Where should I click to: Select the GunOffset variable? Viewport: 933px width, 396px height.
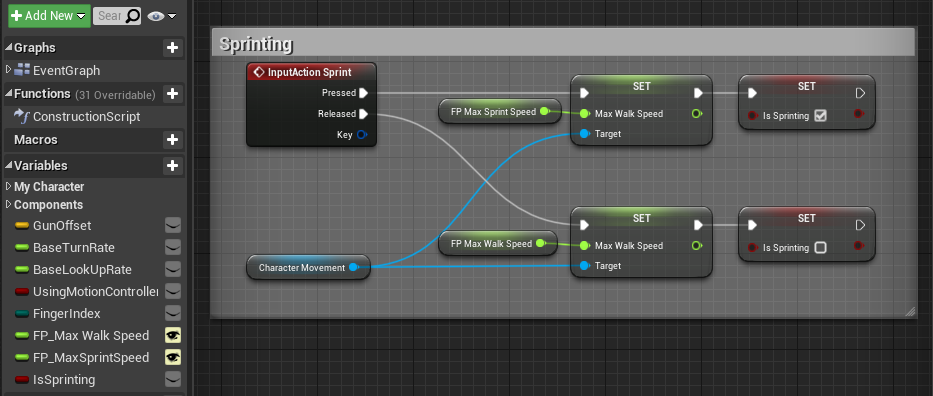pyautogui.click(x=62, y=226)
